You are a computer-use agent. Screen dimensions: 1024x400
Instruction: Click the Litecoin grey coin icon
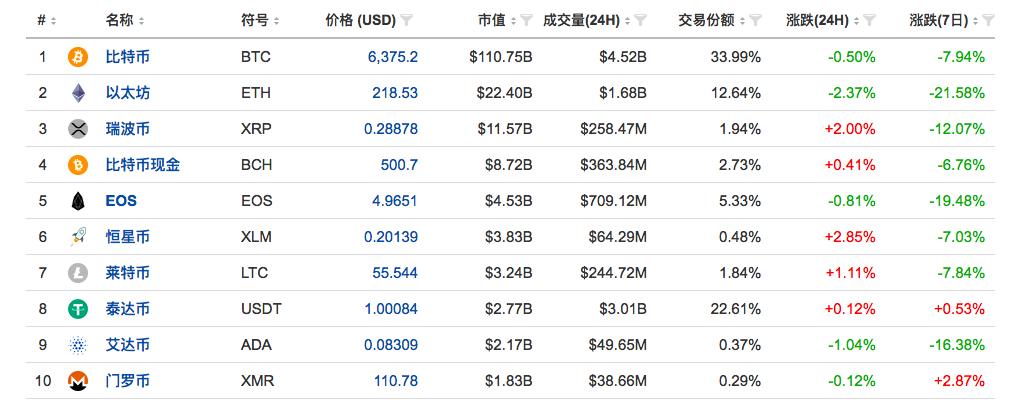pyautogui.click(x=77, y=273)
